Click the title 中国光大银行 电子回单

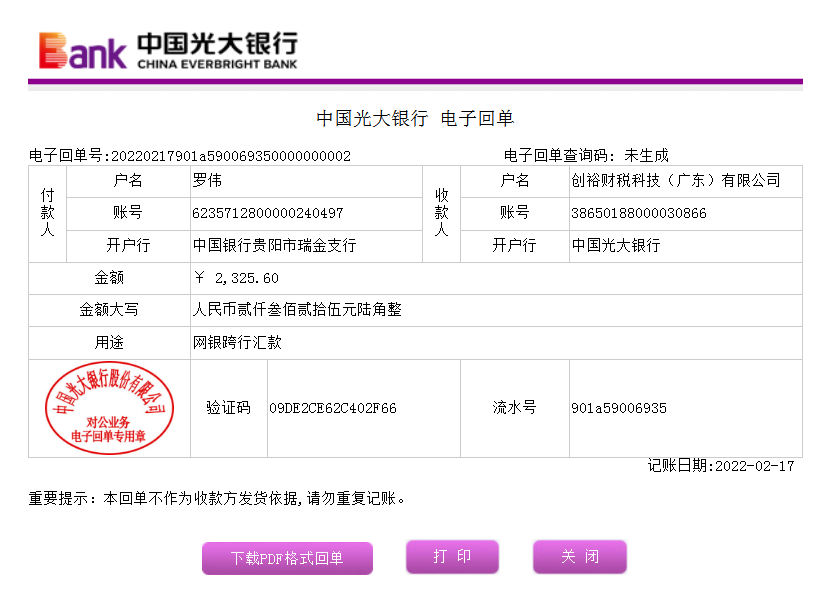[x=415, y=118]
